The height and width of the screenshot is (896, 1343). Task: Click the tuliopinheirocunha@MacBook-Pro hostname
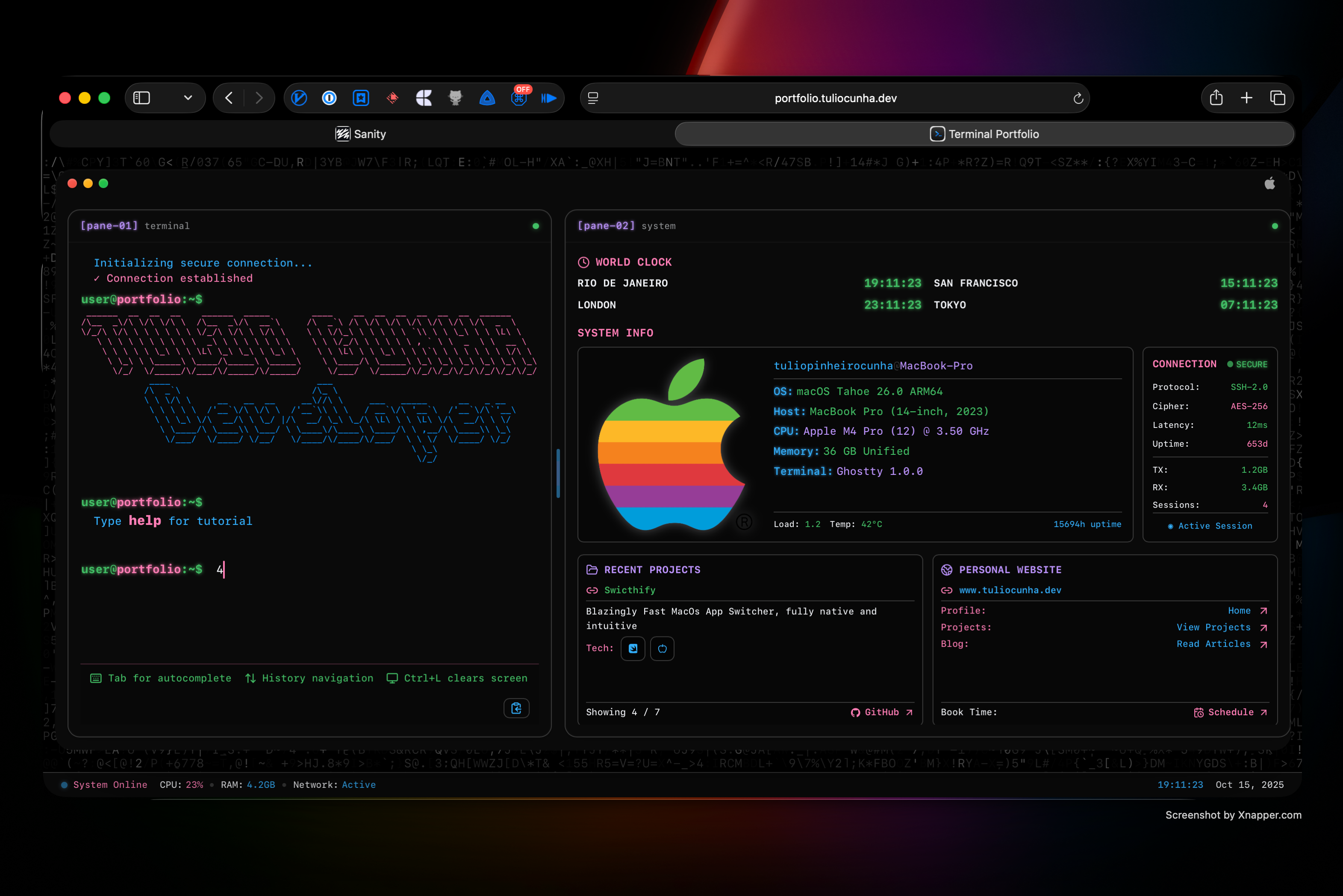(x=873, y=366)
